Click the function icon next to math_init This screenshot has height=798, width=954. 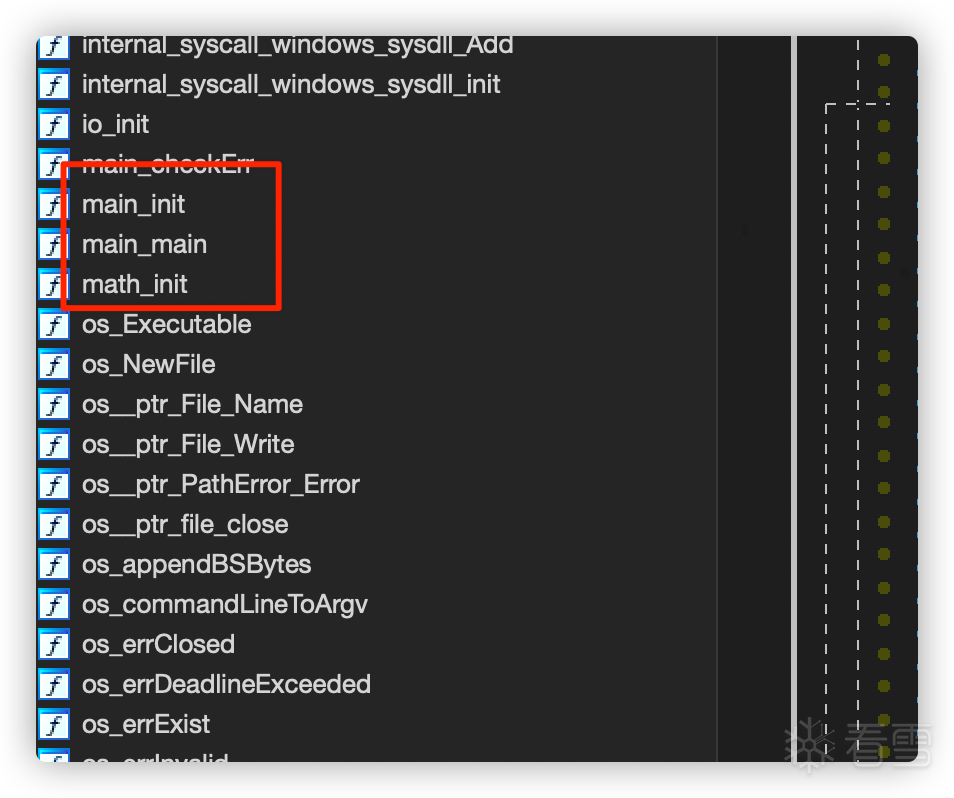click(x=53, y=285)
